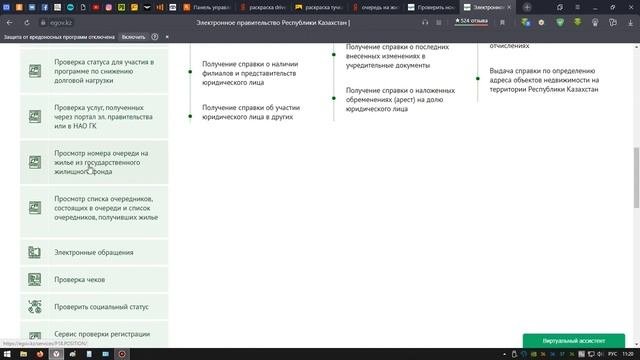Open File Explorer from taskbar
Image resolution: width=640 pixels, height=360 pixels.
23,354
